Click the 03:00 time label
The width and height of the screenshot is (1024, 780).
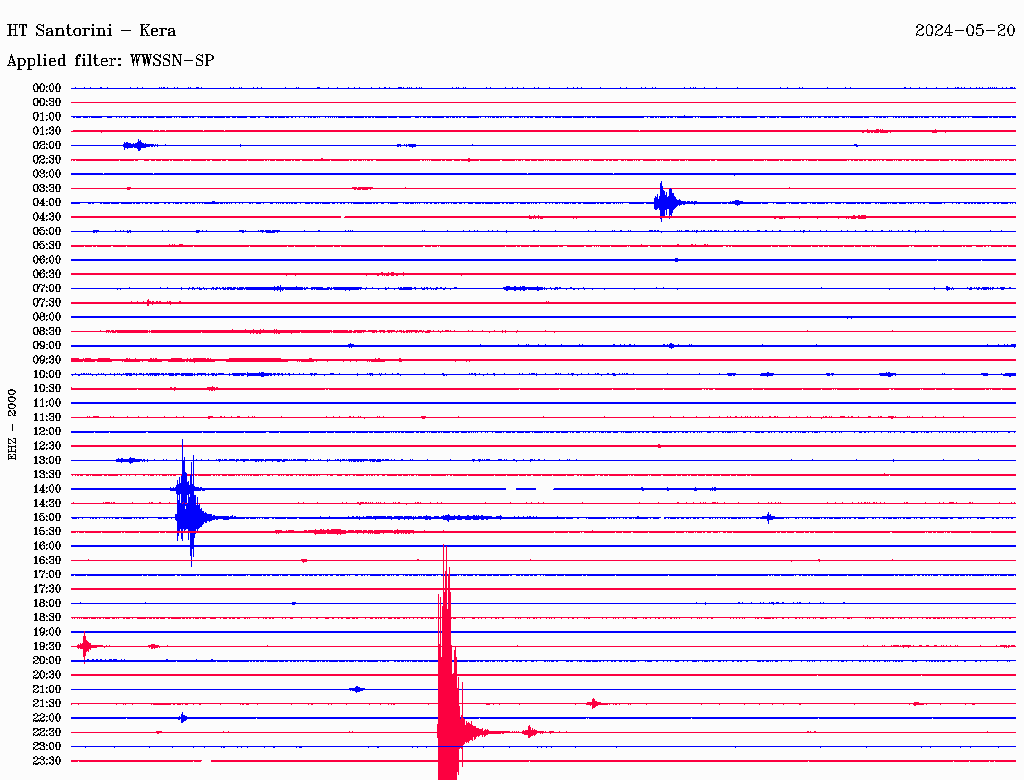point(47,174)
